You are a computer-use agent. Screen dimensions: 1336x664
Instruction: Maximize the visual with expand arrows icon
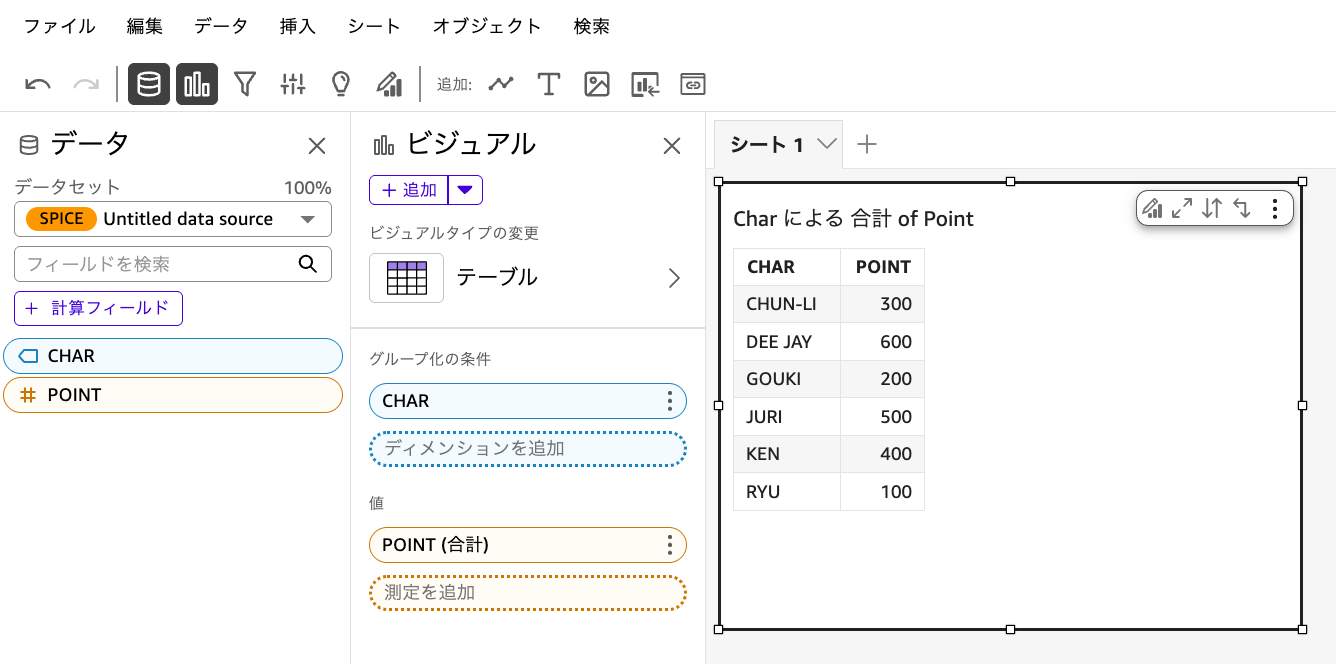(x=1182, y=208)
